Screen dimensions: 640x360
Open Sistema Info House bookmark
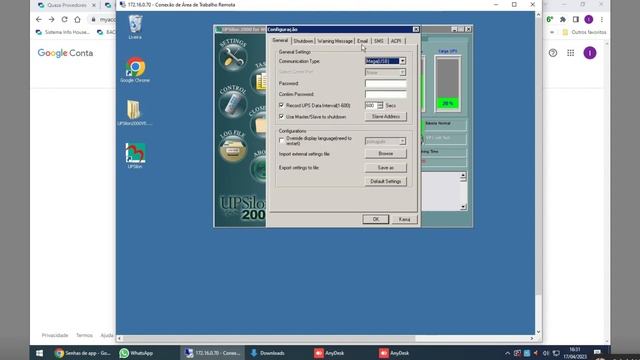click(x=62, y=32)
